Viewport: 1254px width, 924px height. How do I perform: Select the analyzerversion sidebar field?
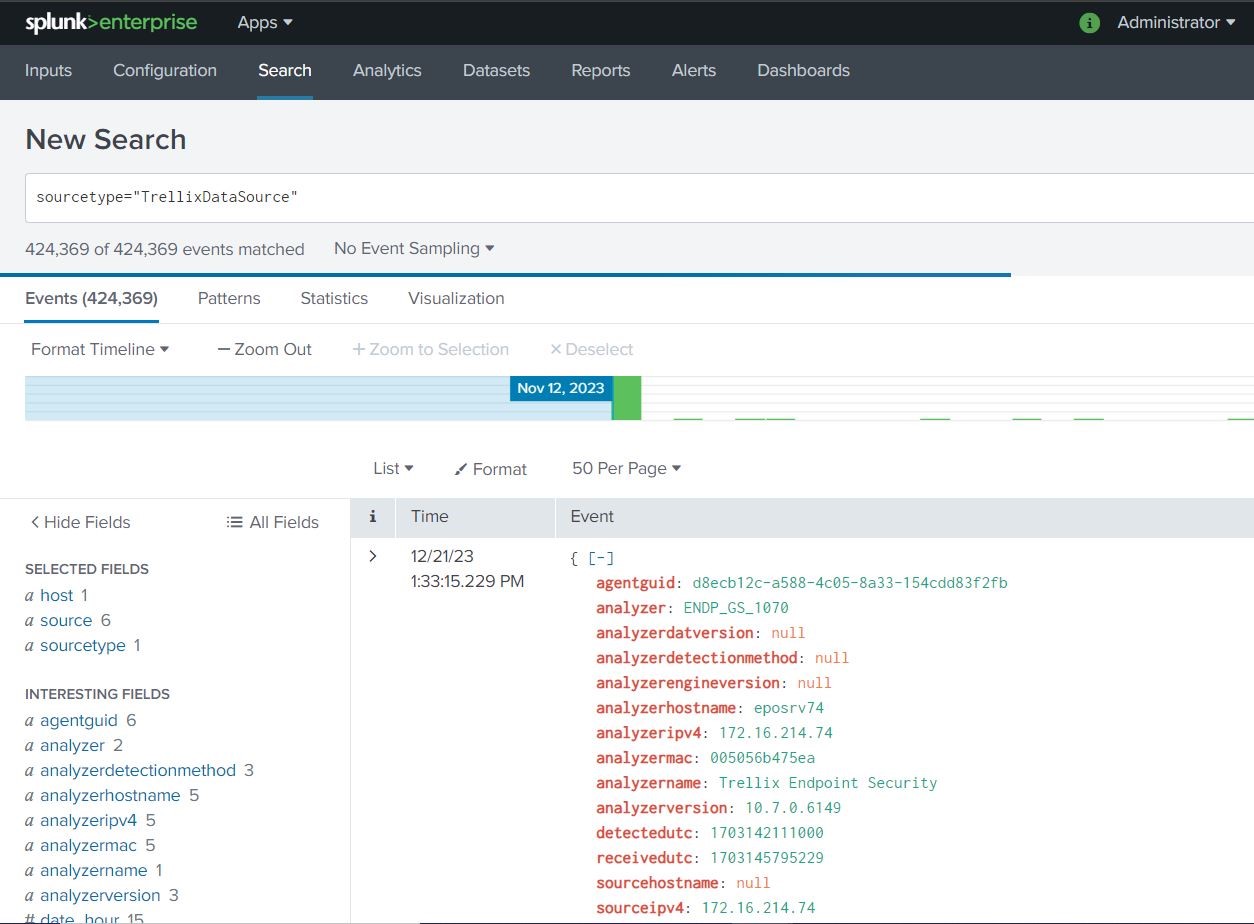click(100, 895)
